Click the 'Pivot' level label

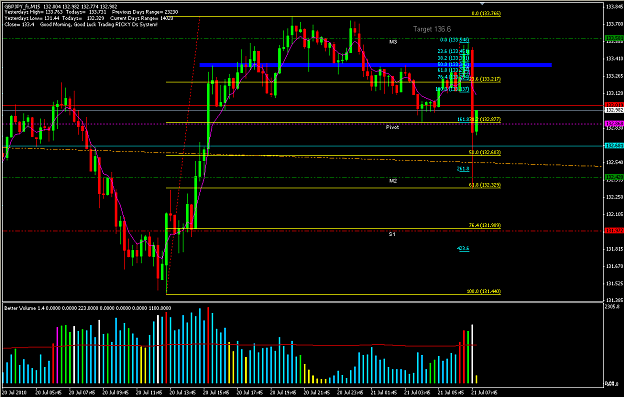pyautogui.click(x=392, y=127)
